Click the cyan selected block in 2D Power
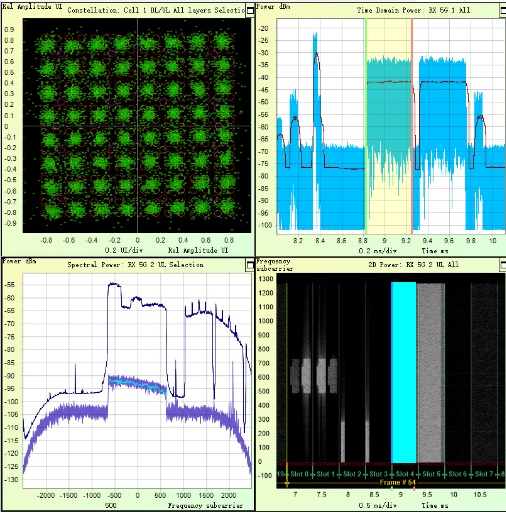The width and height of the screenshot is (506, 512). [x=404, y=372]
